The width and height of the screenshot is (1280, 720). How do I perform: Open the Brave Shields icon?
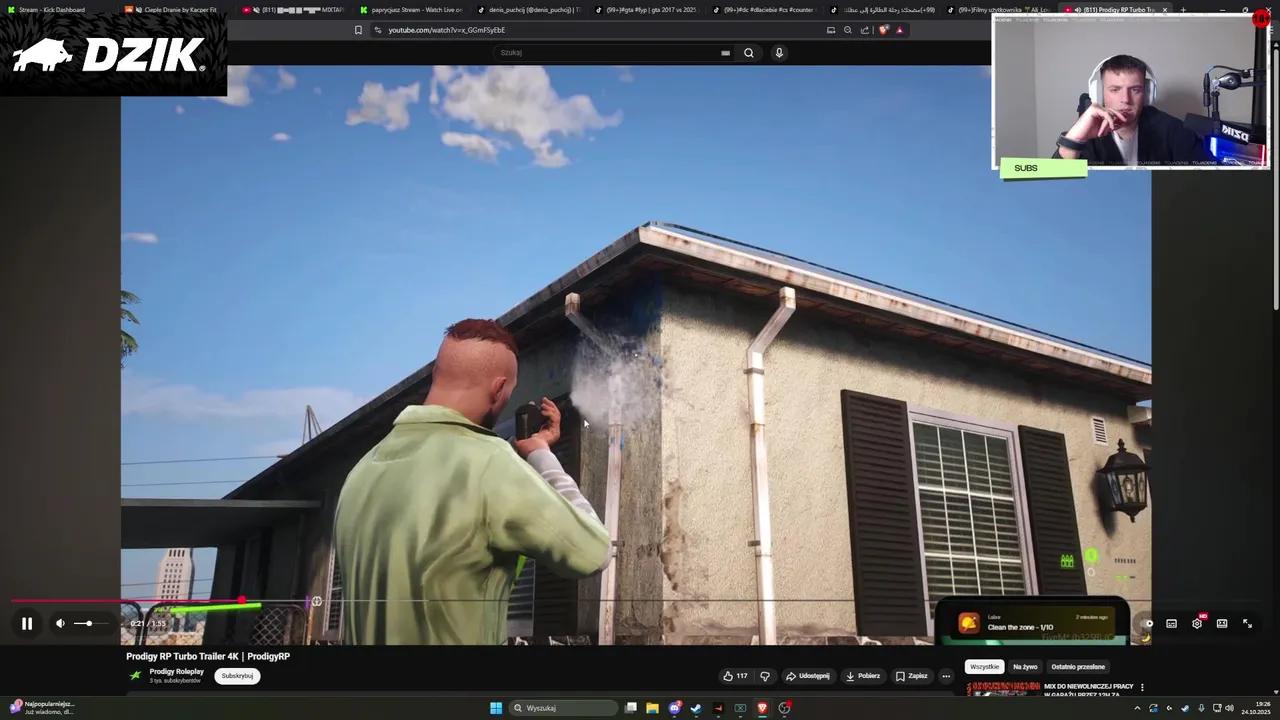click(x=883, y=30)
